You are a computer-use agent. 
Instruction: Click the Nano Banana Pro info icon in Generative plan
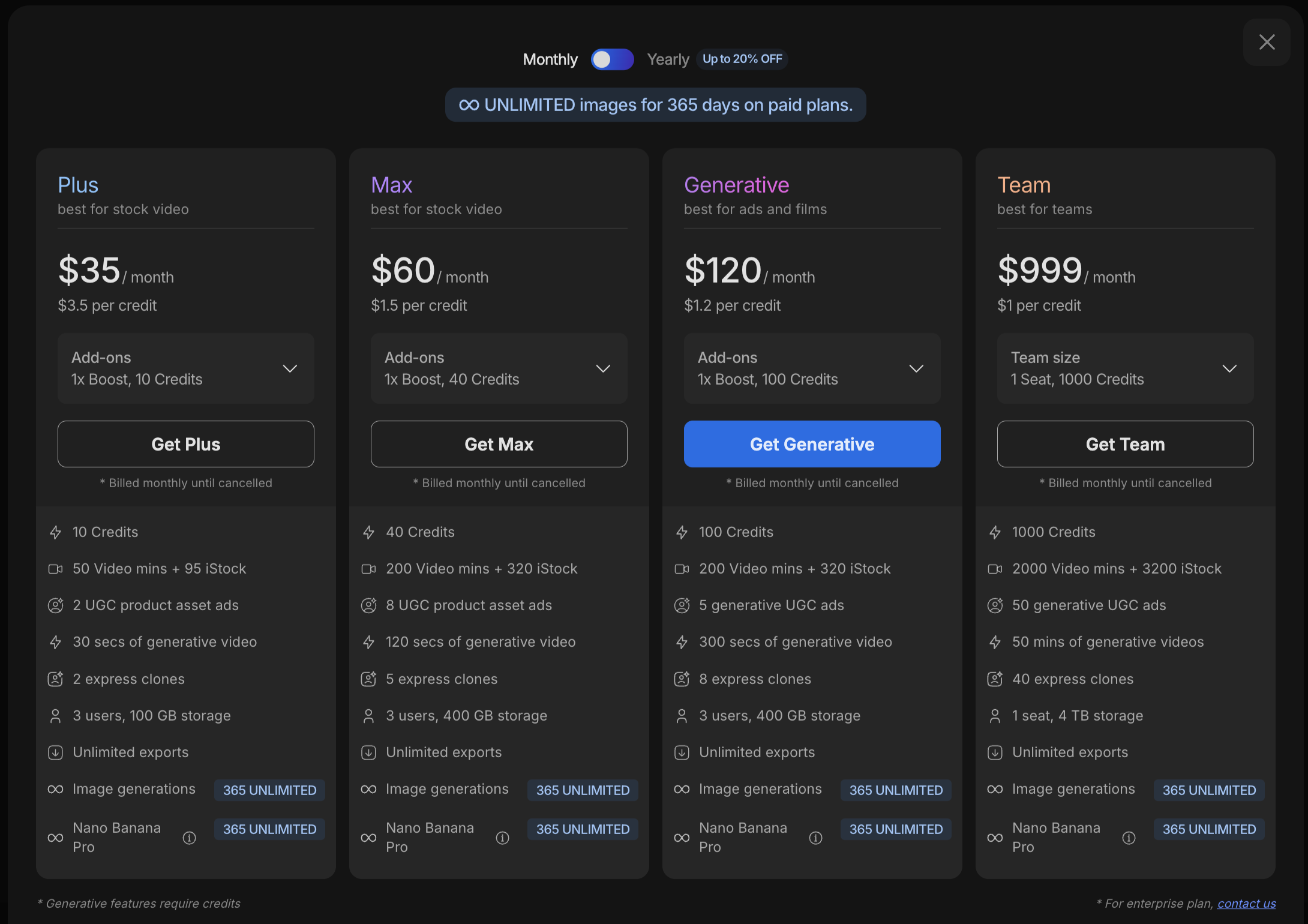pos(816,838)
